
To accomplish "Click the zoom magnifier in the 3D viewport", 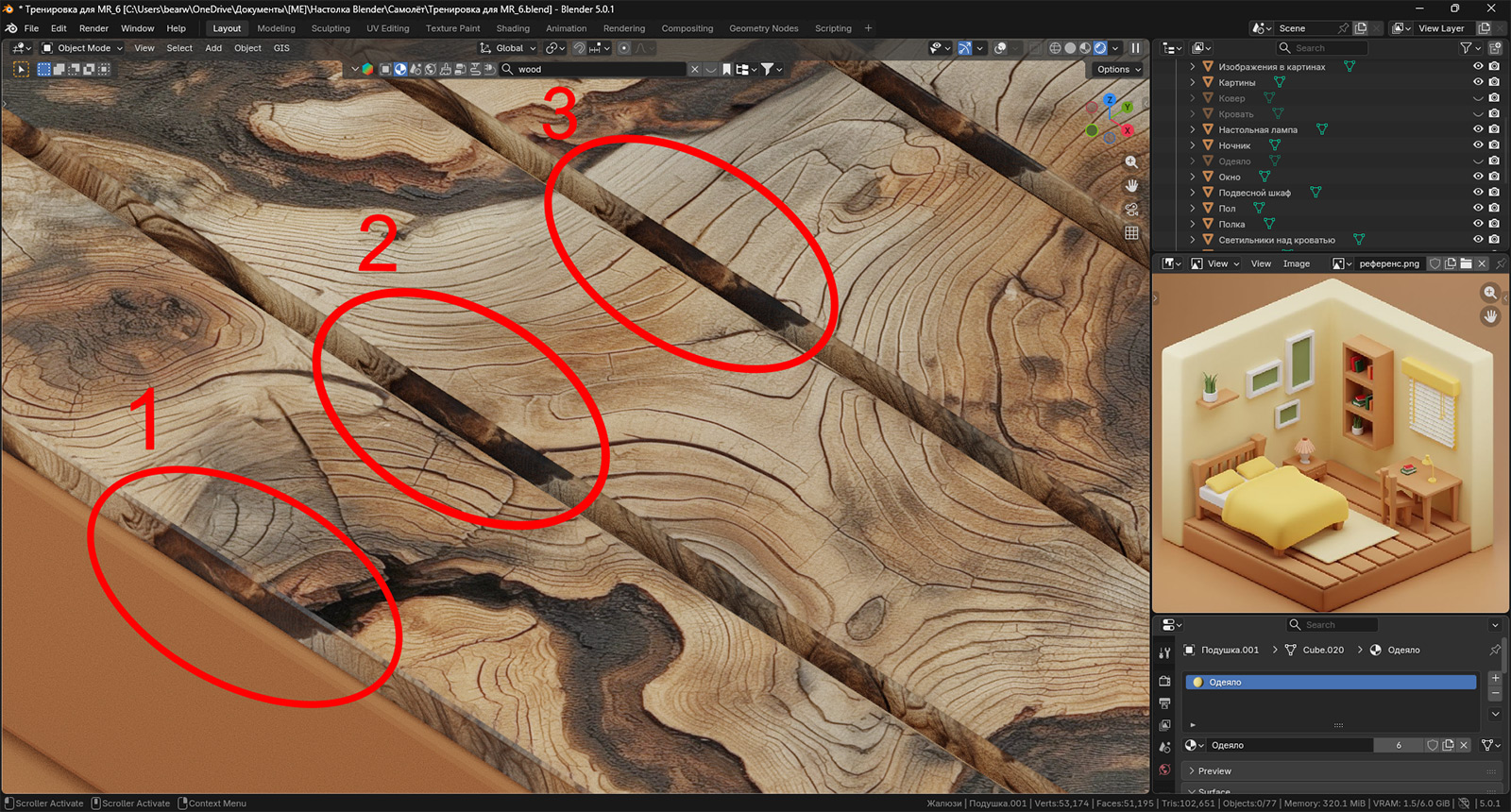I will click(x=1131, y=162).
